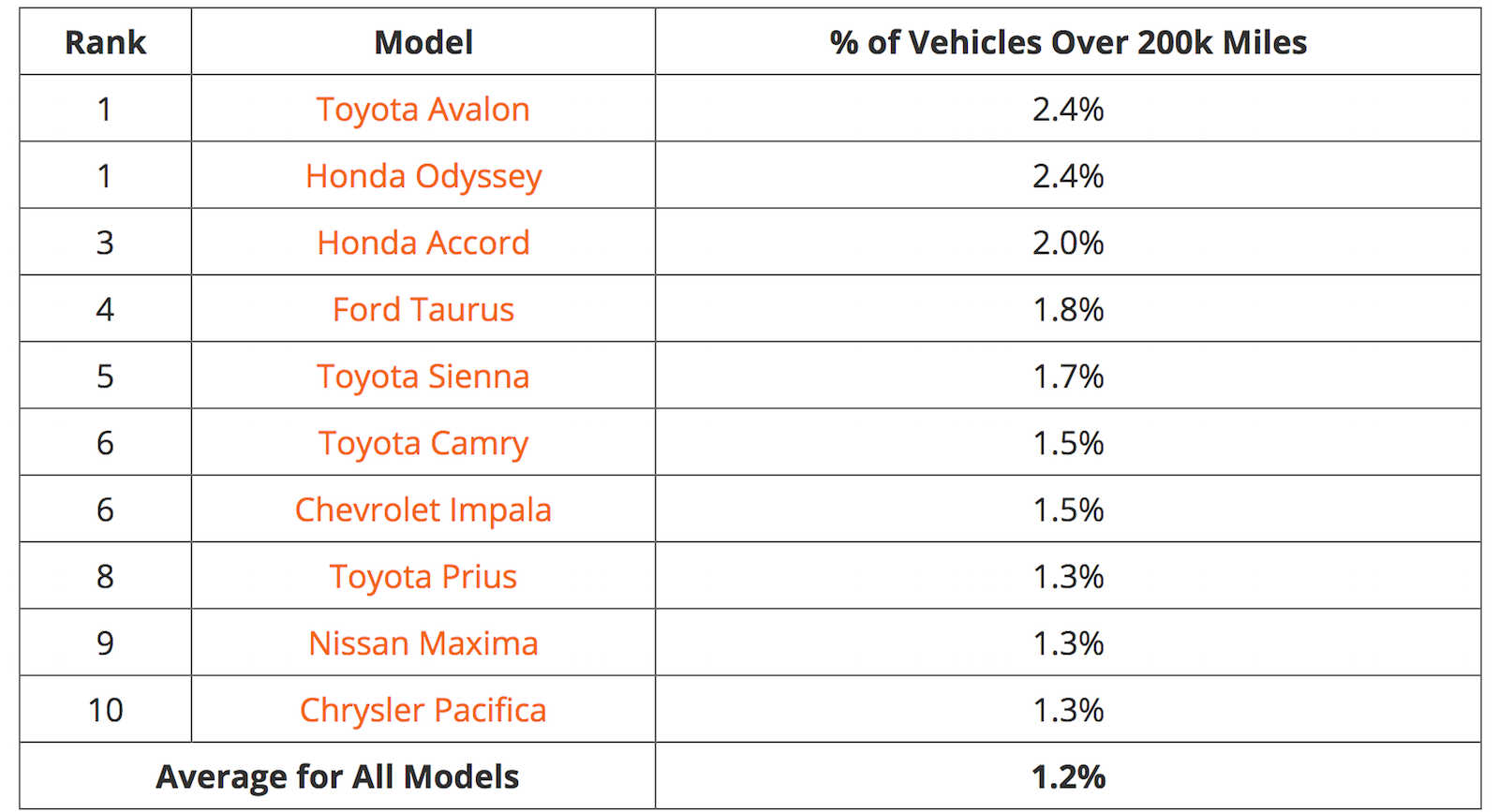Click the Model column header
This screenshot has width=1499, height=812.
423,42
